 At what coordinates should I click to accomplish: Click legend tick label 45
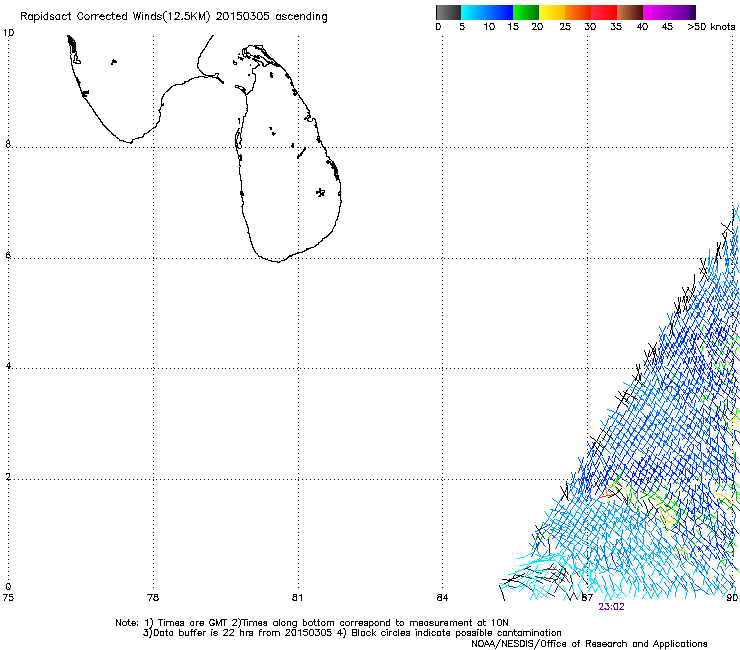pos(667,27)
